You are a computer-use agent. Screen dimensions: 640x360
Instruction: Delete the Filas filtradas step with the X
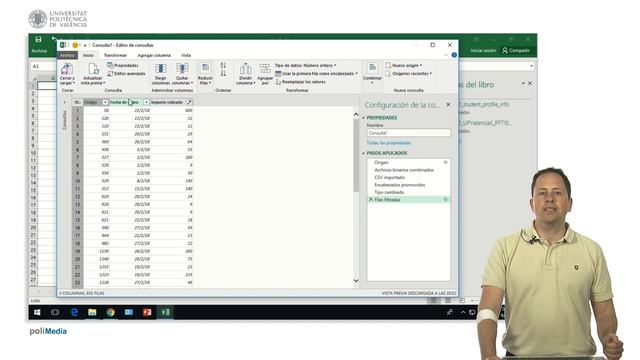371,200
